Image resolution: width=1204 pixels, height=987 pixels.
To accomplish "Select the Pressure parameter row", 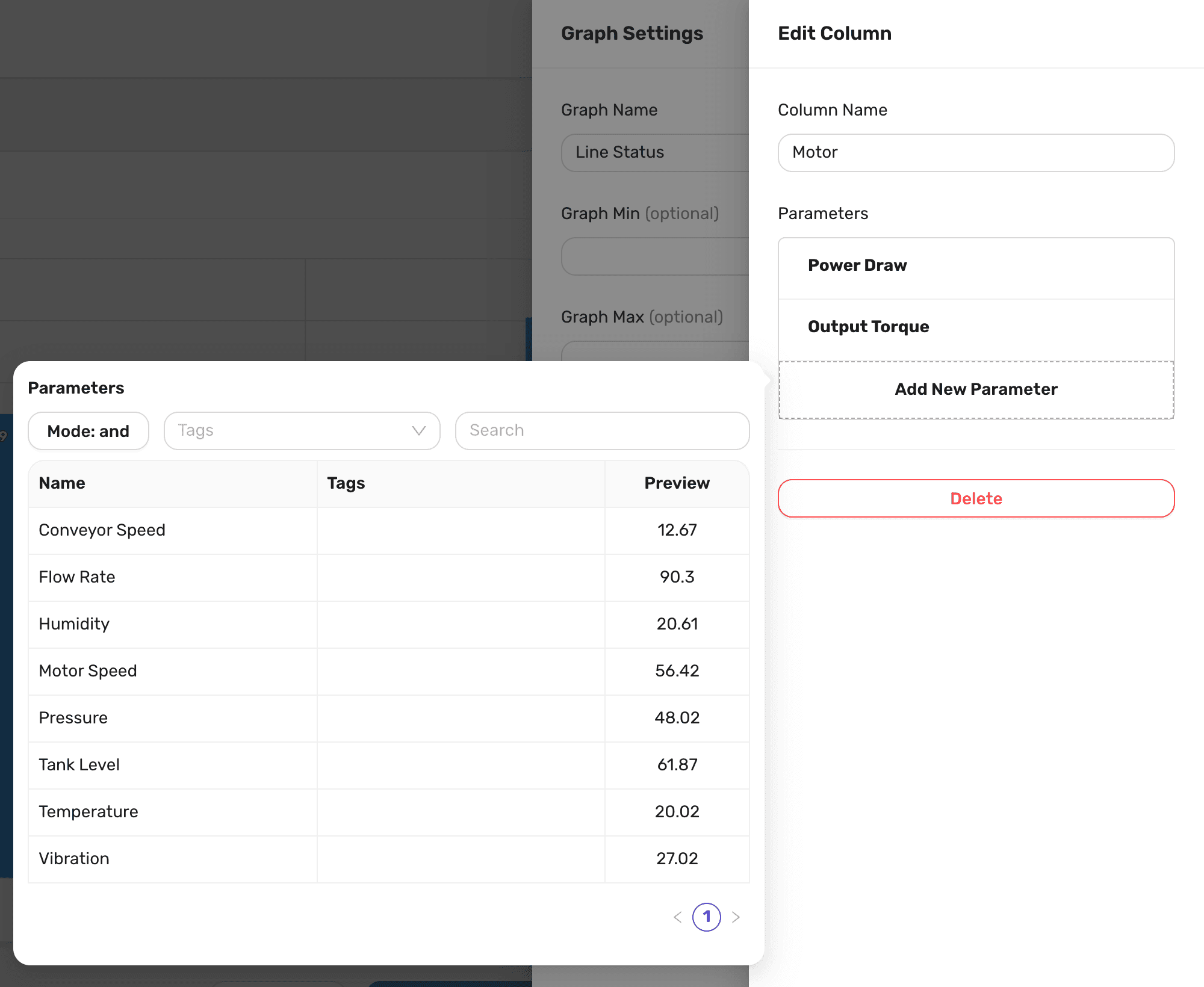I will click(389, 718).
